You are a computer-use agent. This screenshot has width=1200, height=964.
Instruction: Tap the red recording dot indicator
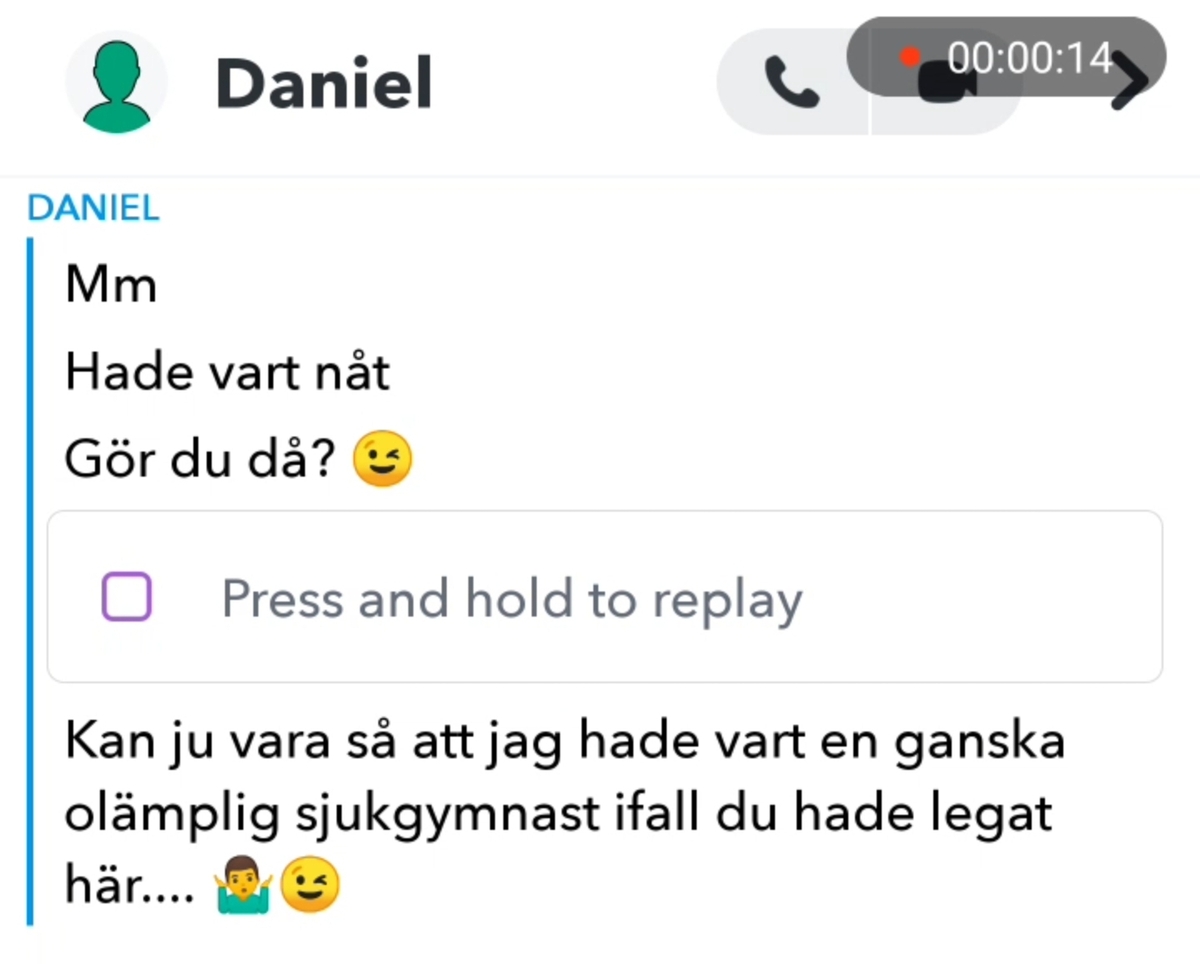(909, 57)
